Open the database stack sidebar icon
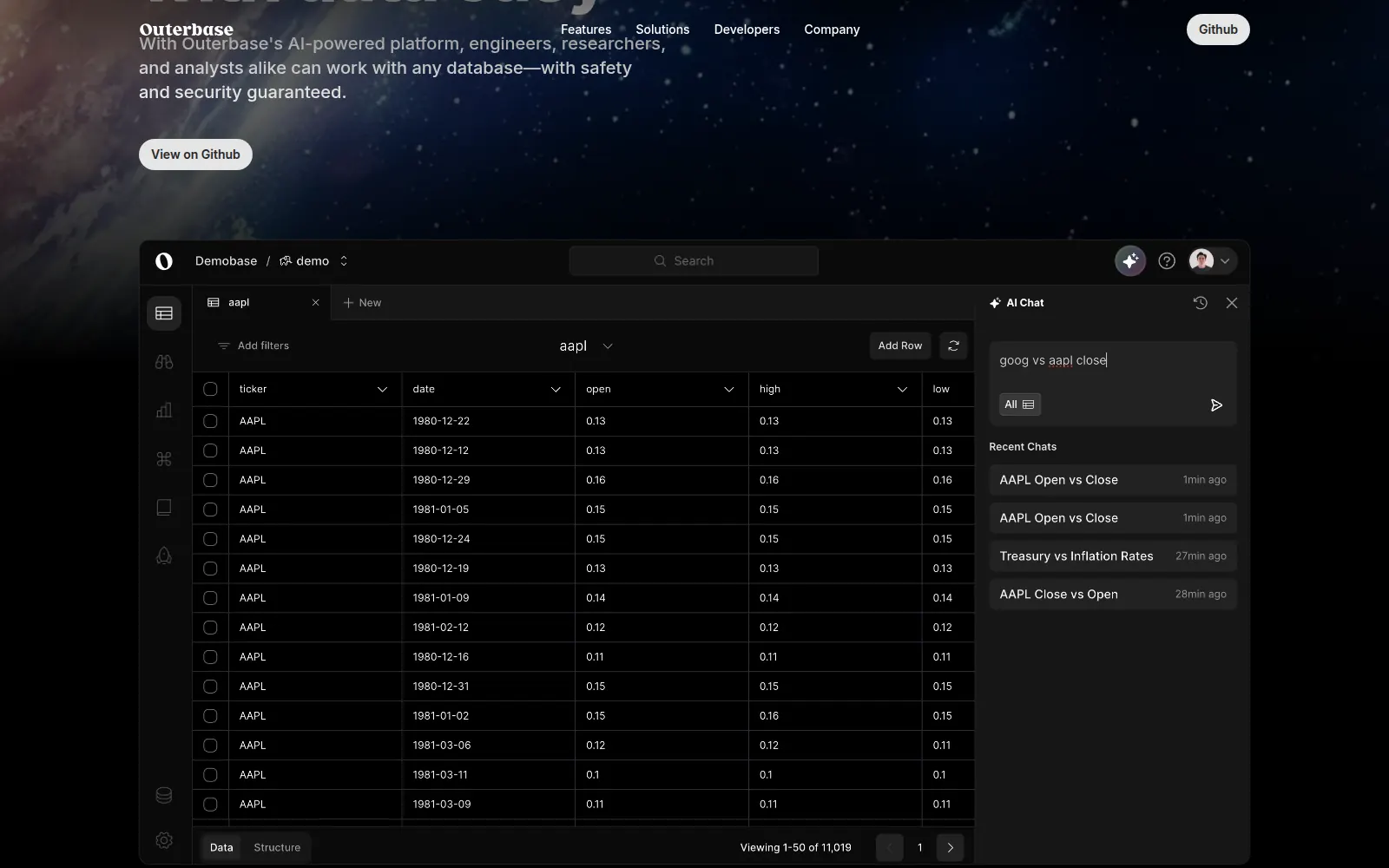This screenshot has height=868, width=1389. pyautogui.click(x=164, y=795)
